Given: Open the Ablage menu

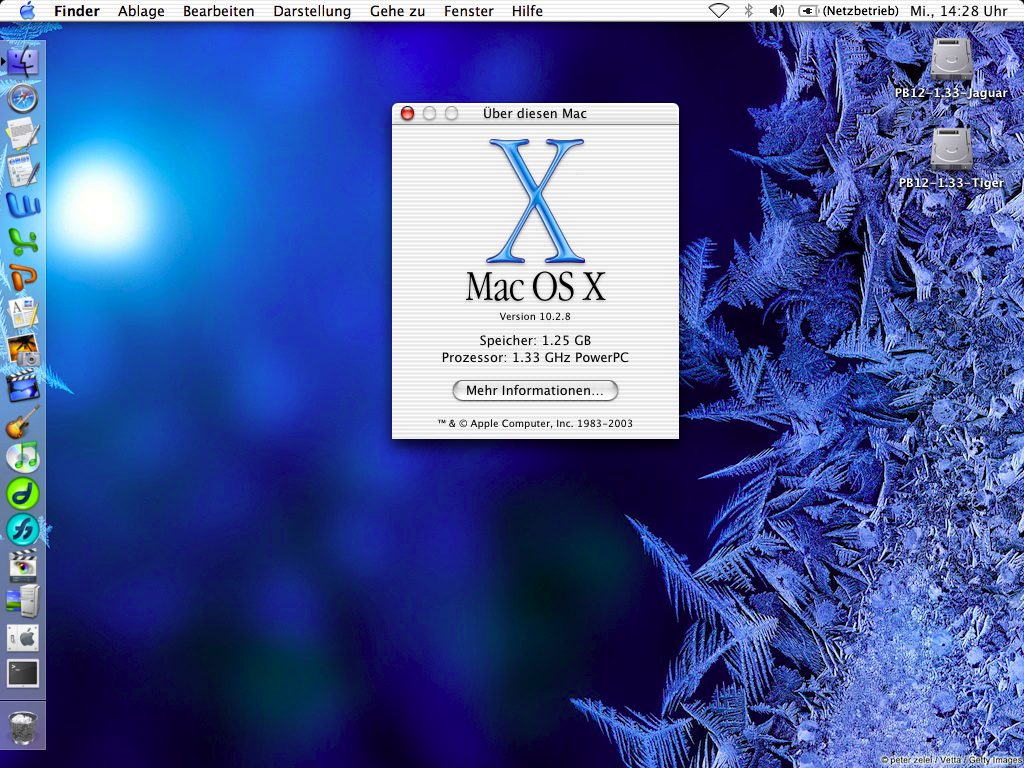Looking at the screenshot, I should 141,11.
